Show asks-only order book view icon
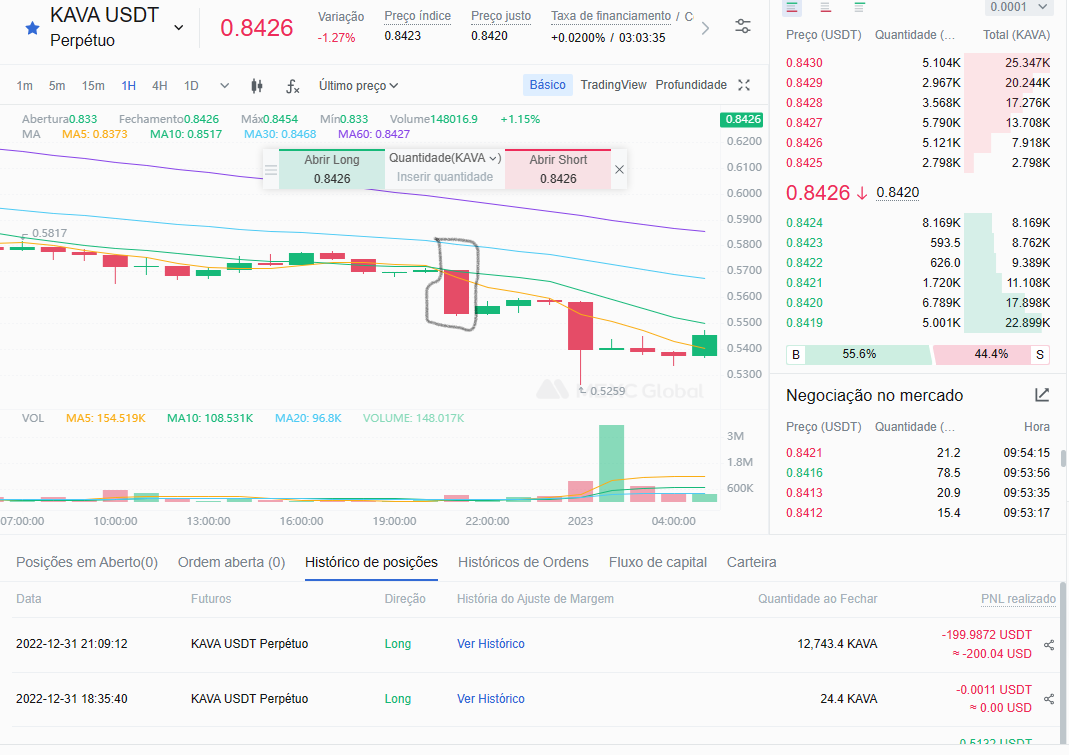This screenshot has width=1069, height=755. (x=826, y=8)
